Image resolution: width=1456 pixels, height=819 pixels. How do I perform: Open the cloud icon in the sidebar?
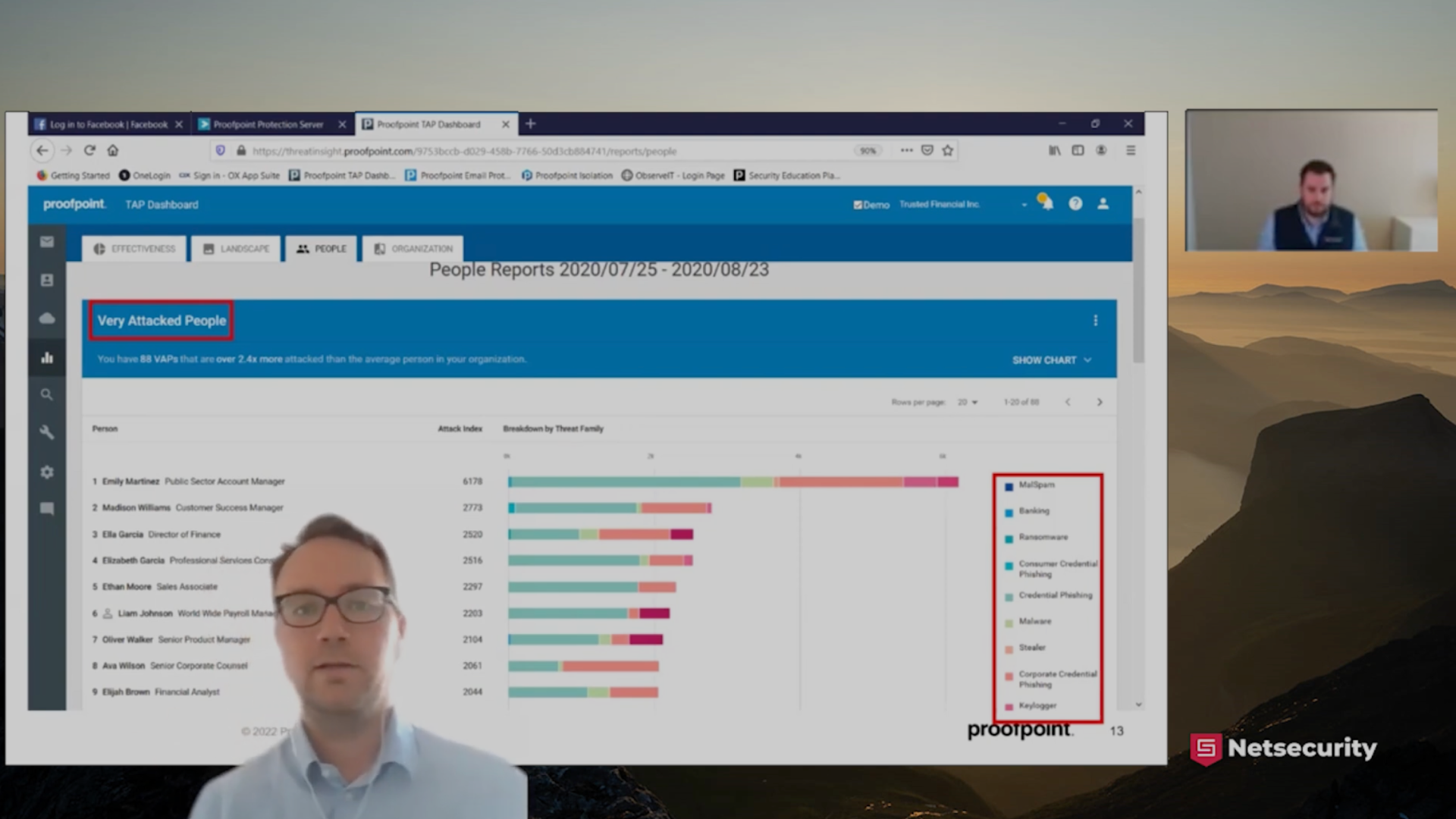[x=47, y=318]
